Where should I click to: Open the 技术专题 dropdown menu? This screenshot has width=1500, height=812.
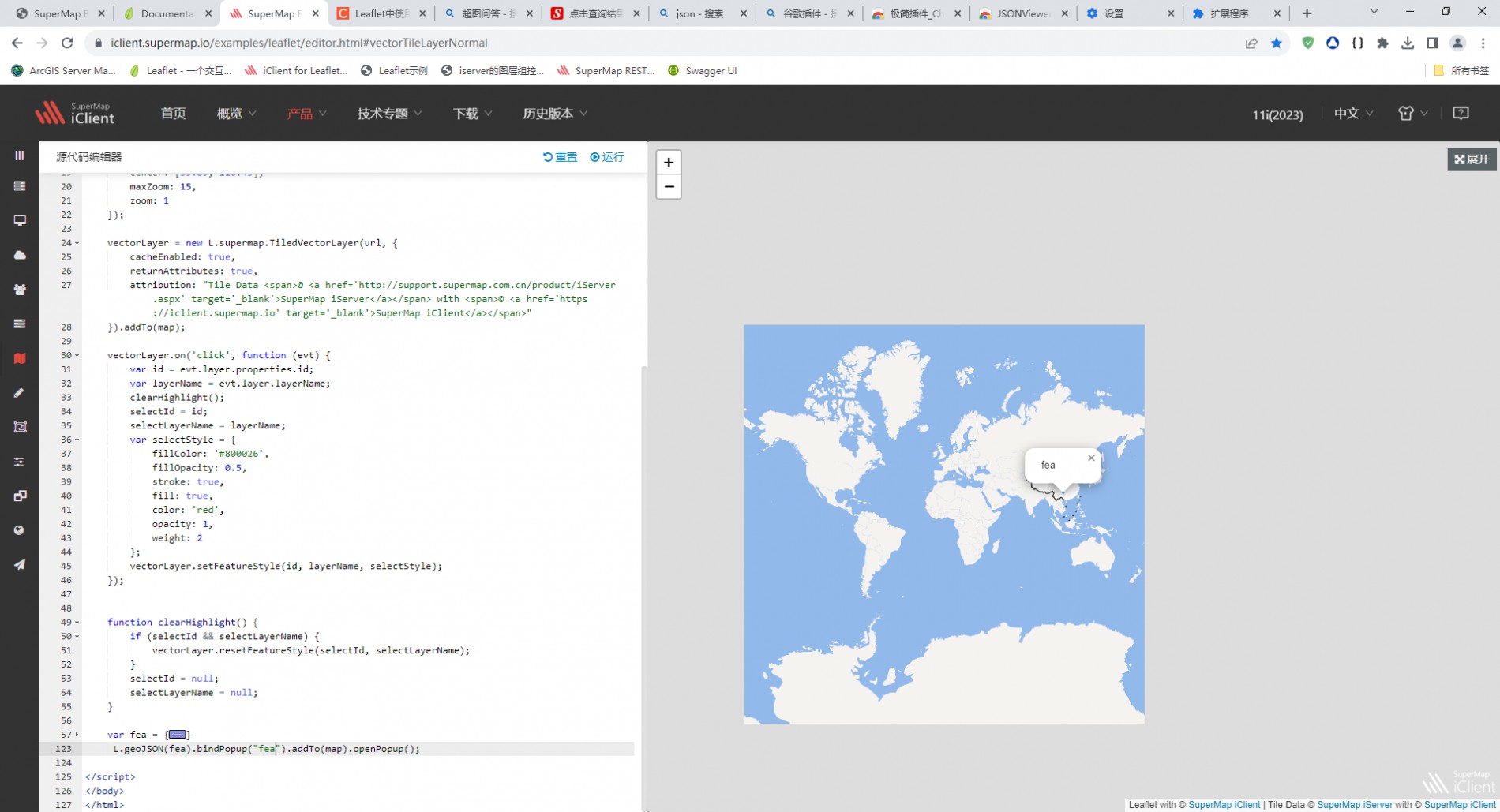tap(389, 114)
